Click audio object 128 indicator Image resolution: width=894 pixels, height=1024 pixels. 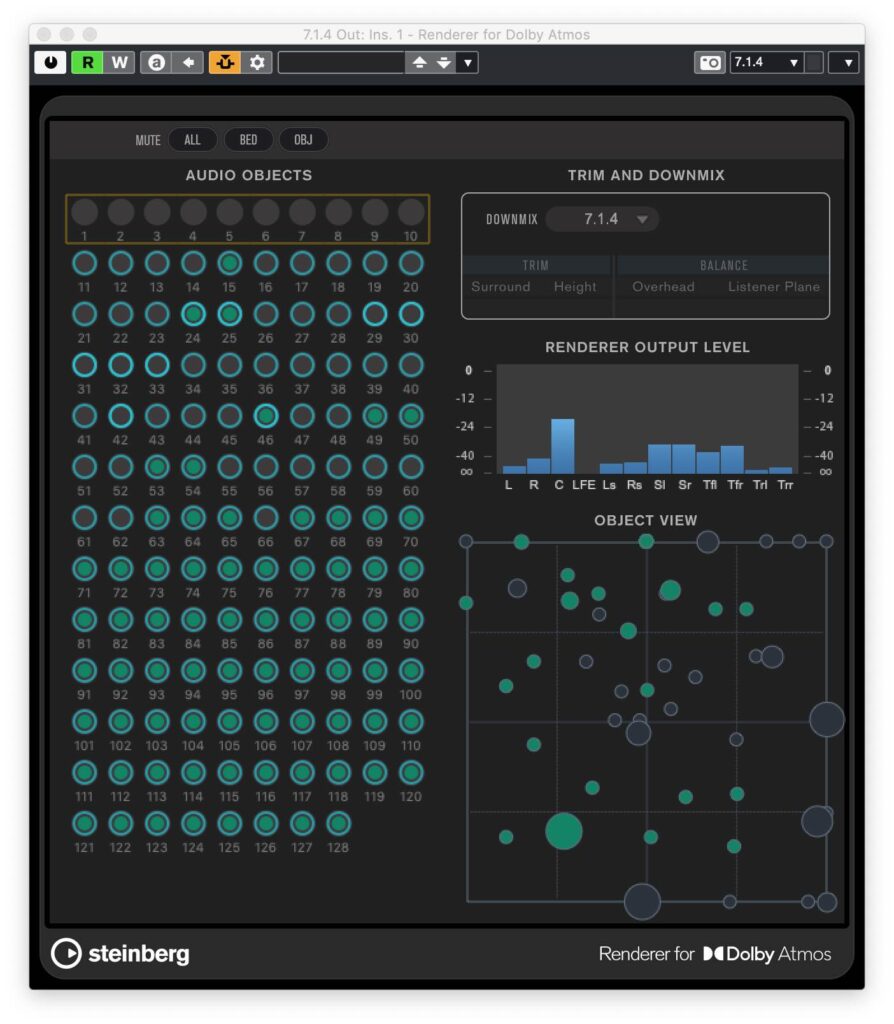pyautogui.click(x=338, y=824)
